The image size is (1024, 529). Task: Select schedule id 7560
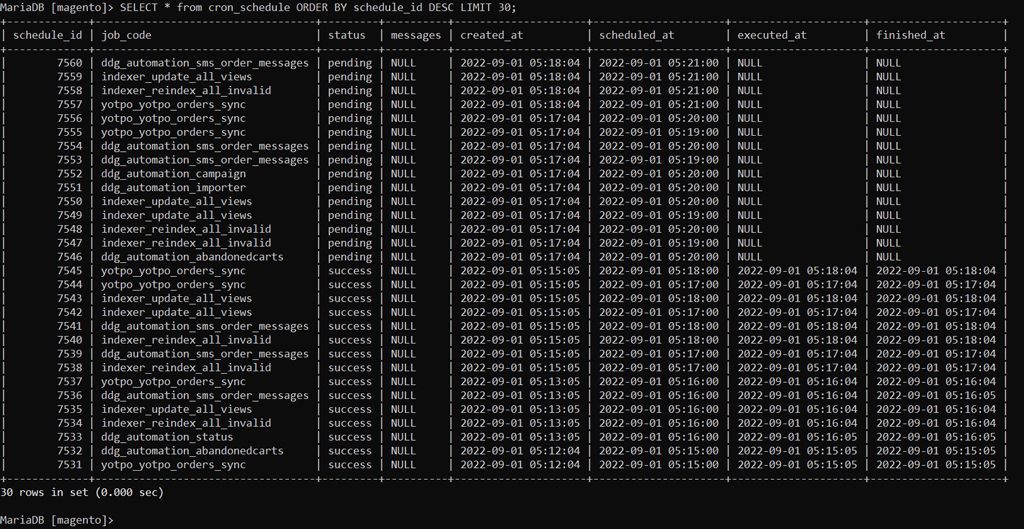tap(70, 63)
